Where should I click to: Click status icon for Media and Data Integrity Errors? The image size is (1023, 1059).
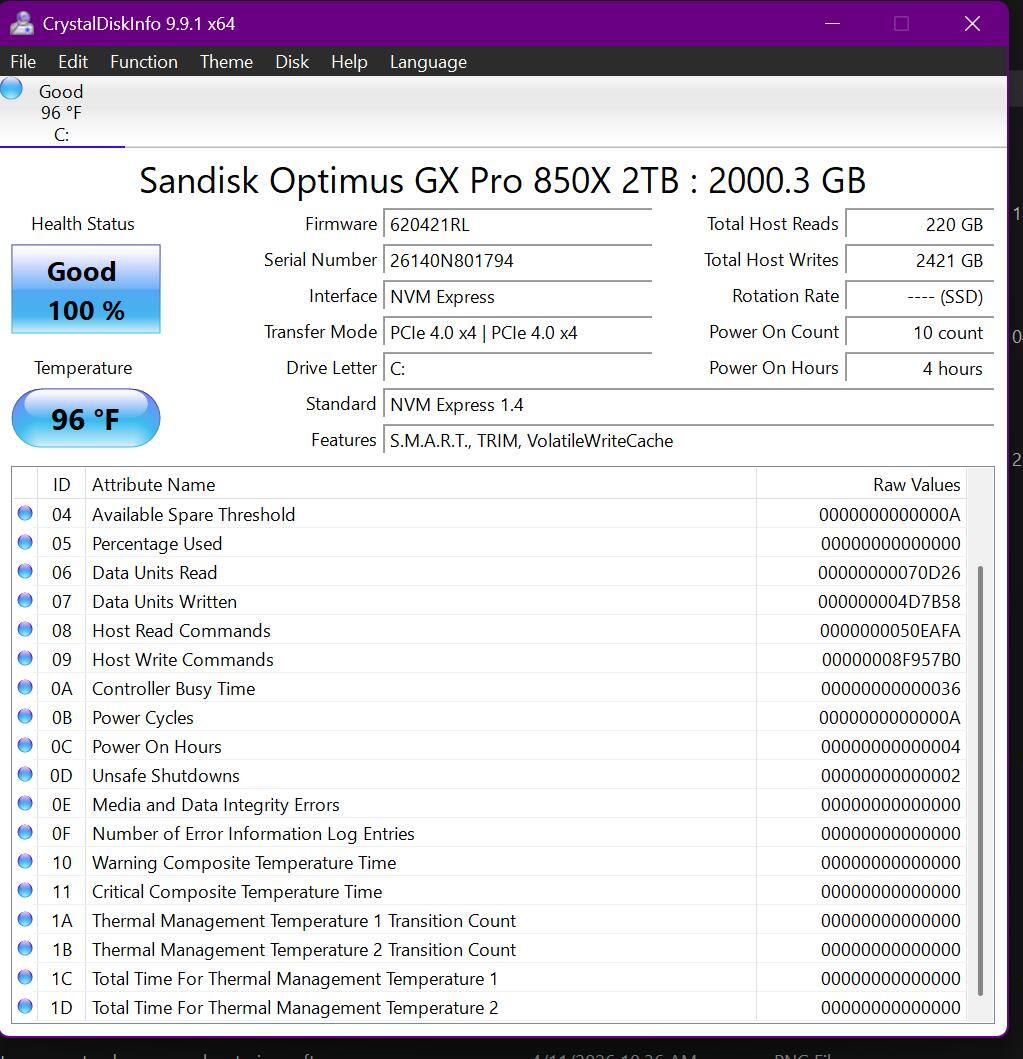point(25,804)
